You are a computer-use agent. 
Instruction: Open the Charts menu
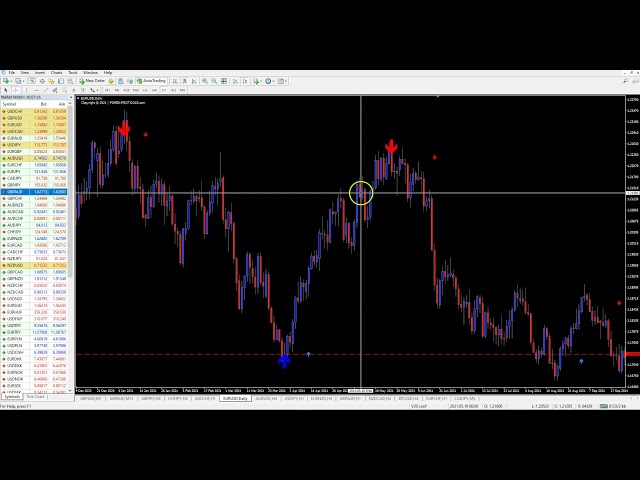pyautogui.click(x=56, y=73)
